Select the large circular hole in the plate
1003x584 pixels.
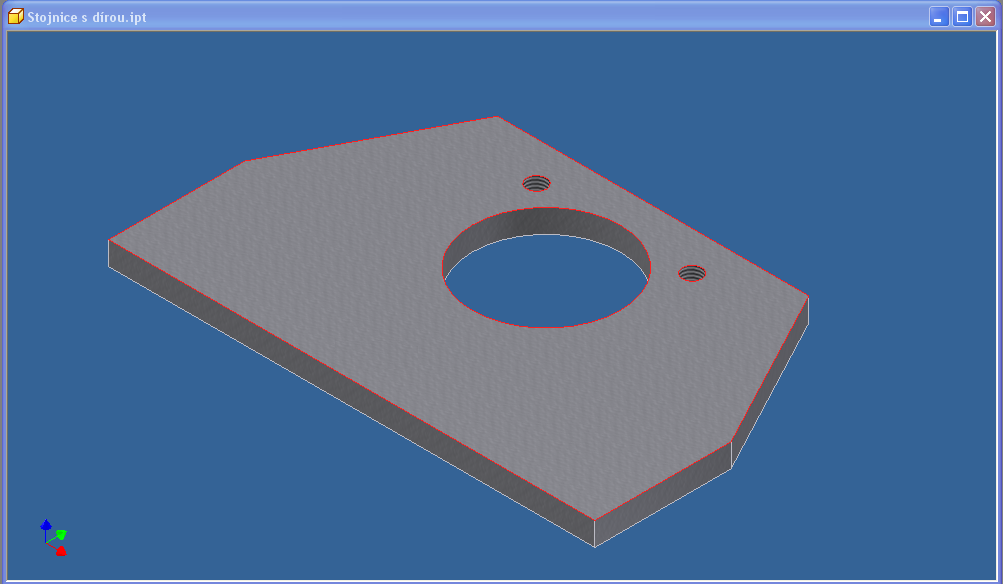pyautogui.click(x=546, y=267)
